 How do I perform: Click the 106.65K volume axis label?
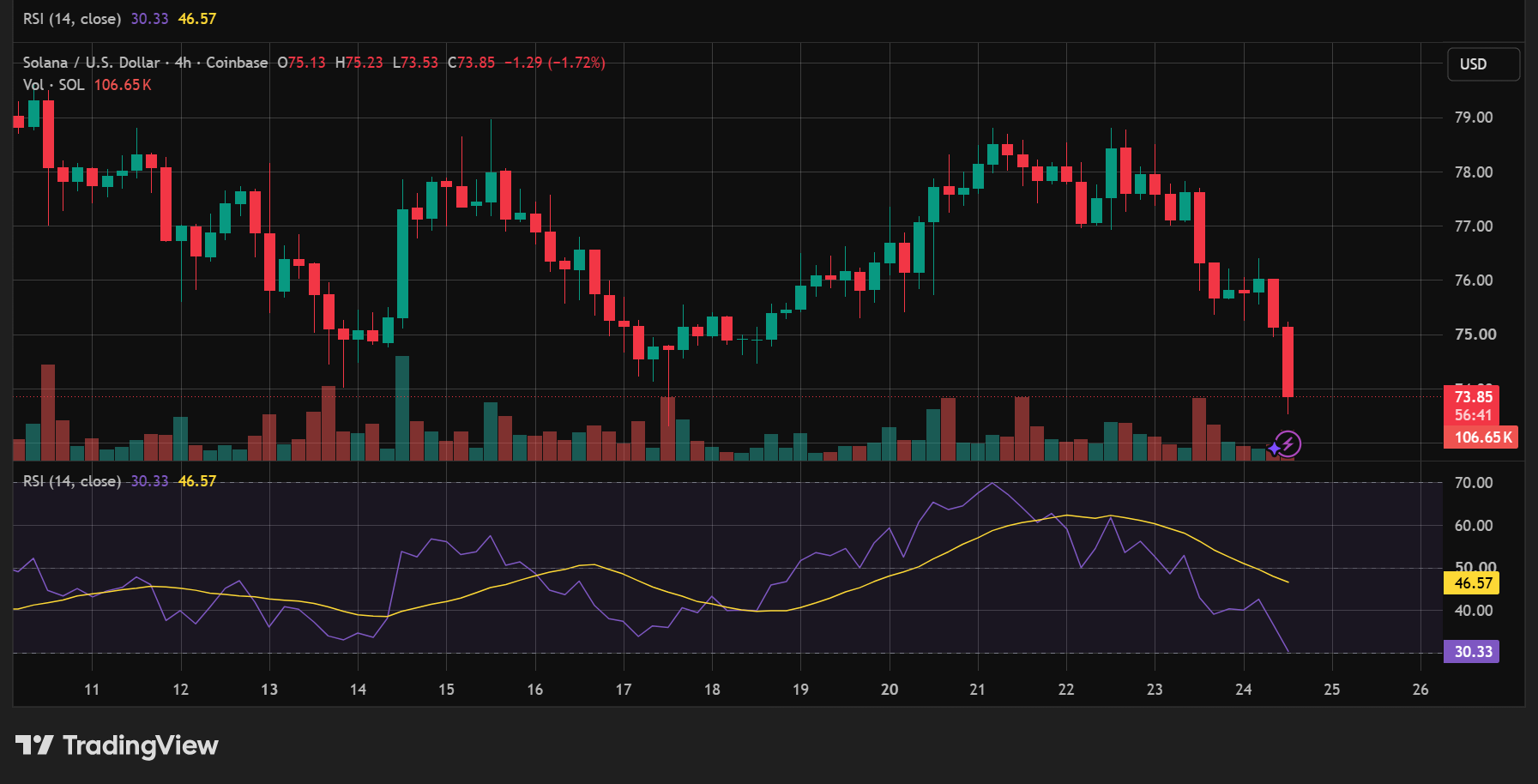1482,437
